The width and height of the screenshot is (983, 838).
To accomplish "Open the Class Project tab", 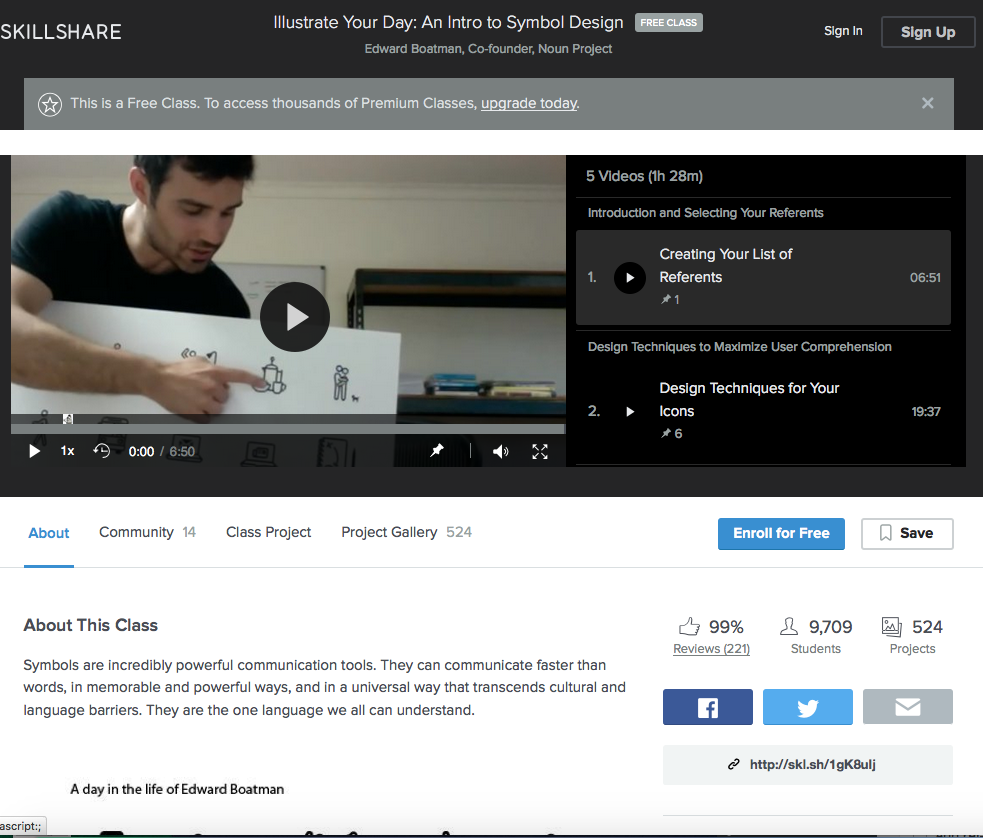I will click(x=268, y=532).
